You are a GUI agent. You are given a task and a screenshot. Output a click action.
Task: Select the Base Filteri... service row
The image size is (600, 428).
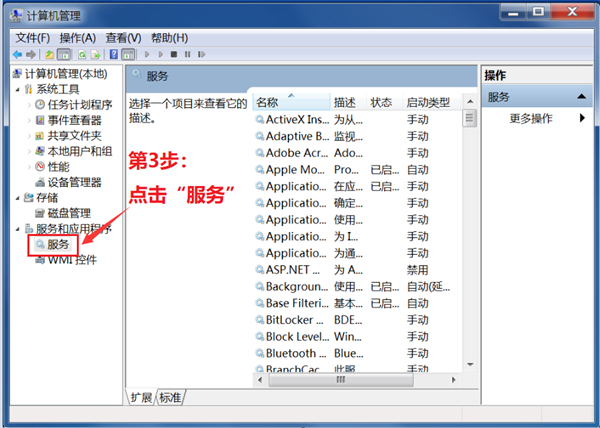point(357,303)
